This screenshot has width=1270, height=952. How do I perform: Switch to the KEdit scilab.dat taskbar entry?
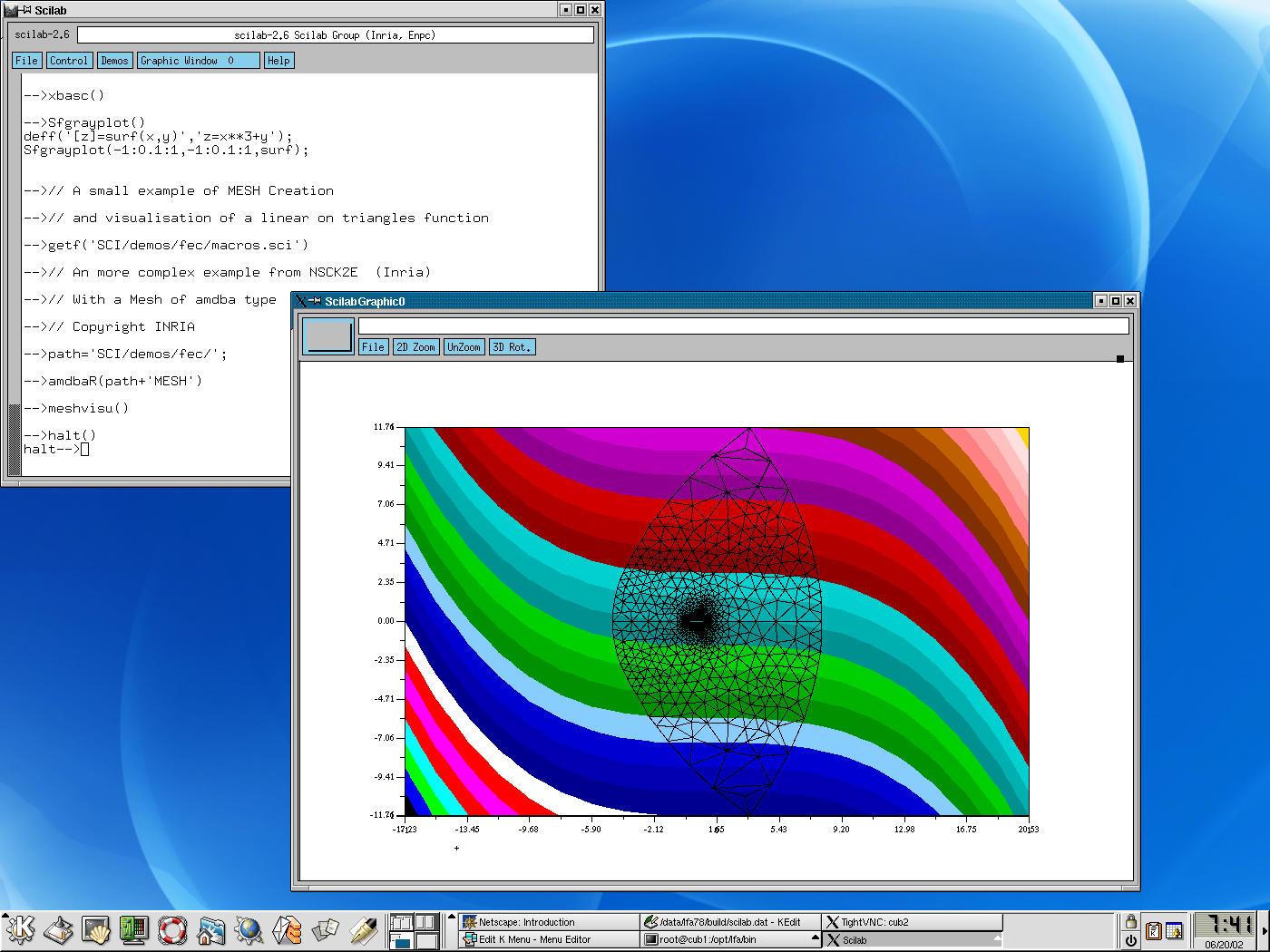click(x=729, y=922)
